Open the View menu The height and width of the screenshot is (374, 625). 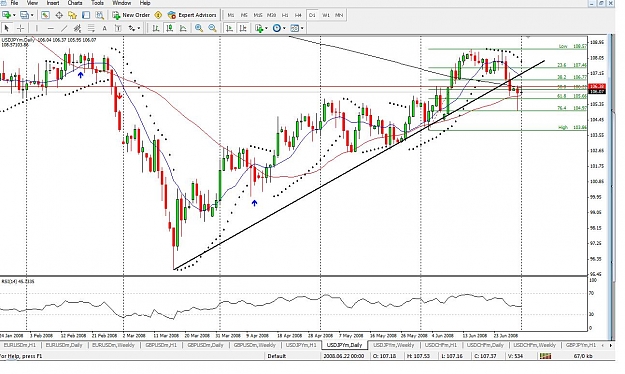pyautogui.click(x=32, y=3)
